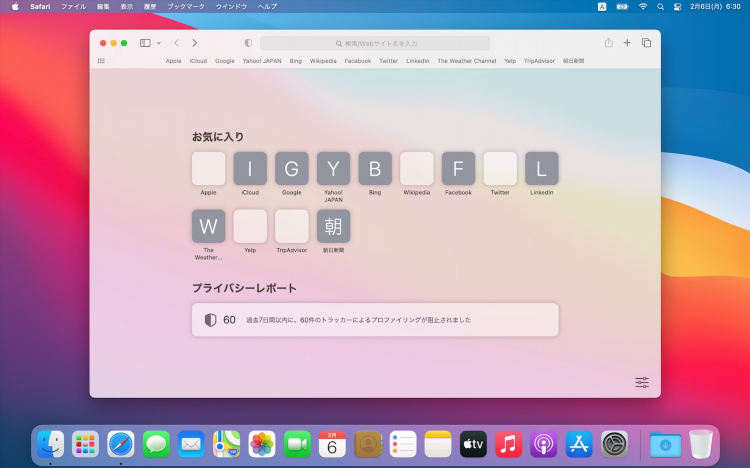
Task: Open the Safari menu in menu bar
Action: (40, 7)
